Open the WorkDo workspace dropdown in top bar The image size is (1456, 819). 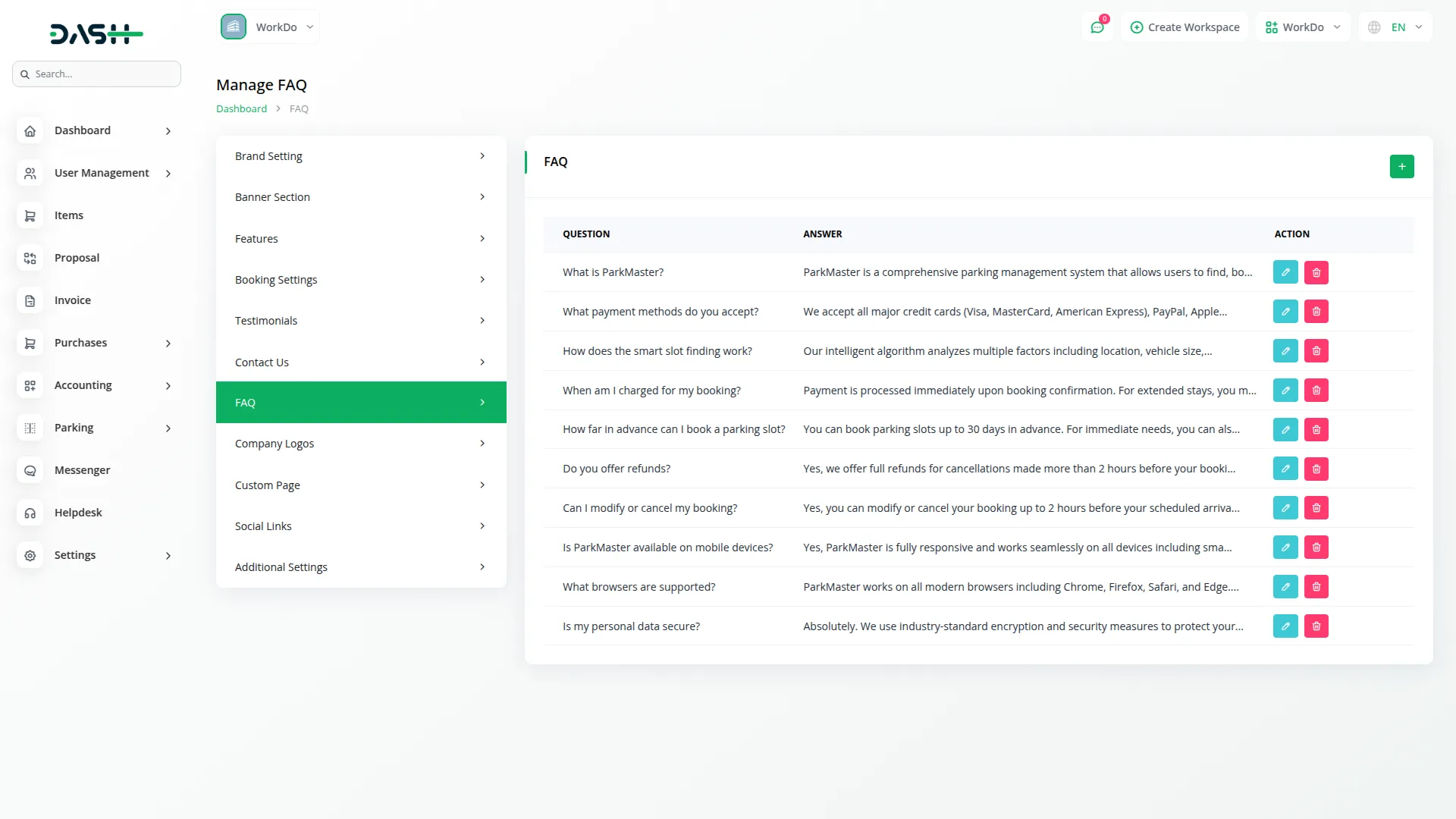click(1303, 27)
